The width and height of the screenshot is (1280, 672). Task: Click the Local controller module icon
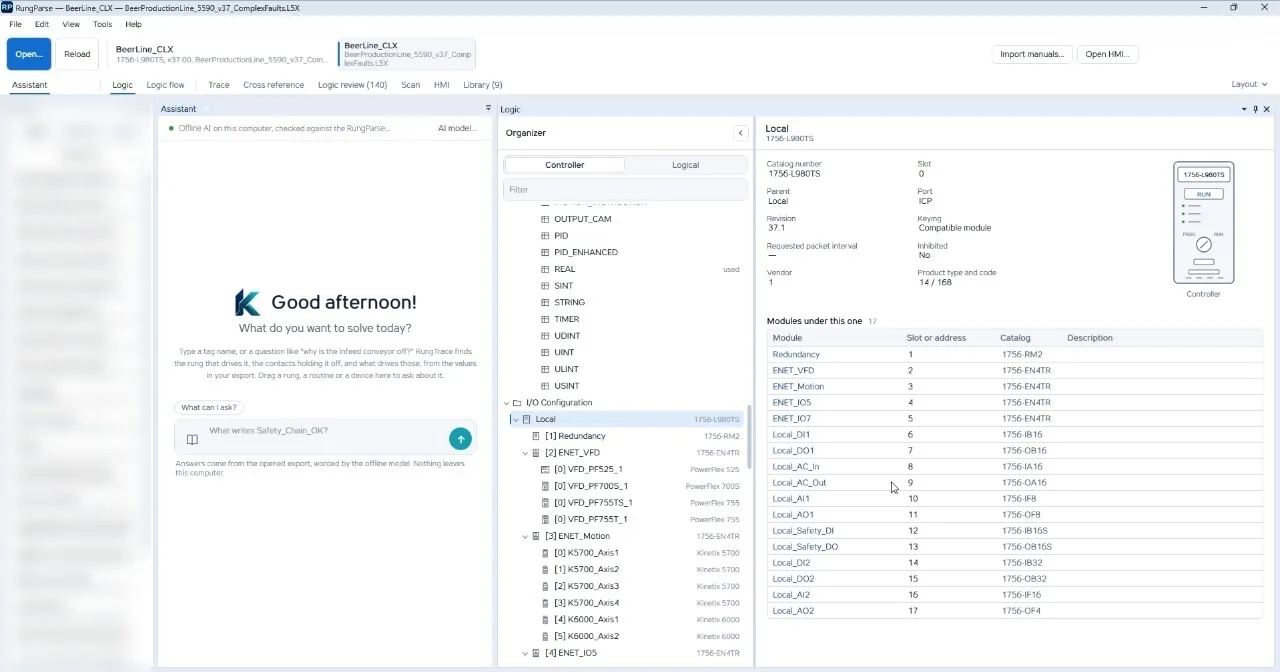[x=527, y=419]
